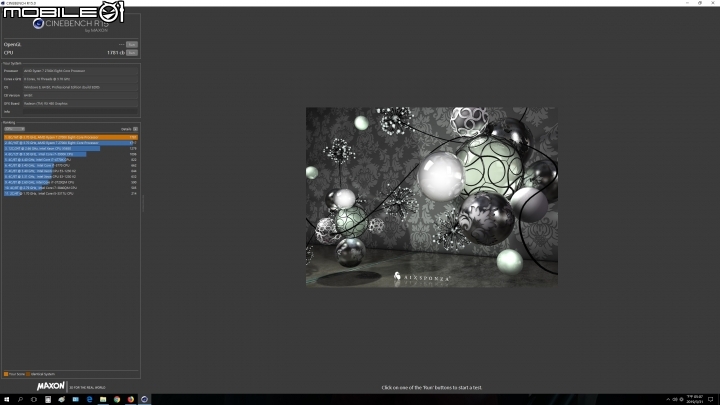Open File Explorer from the taskbar
720x405 pixels.
[x=103, y=399]
